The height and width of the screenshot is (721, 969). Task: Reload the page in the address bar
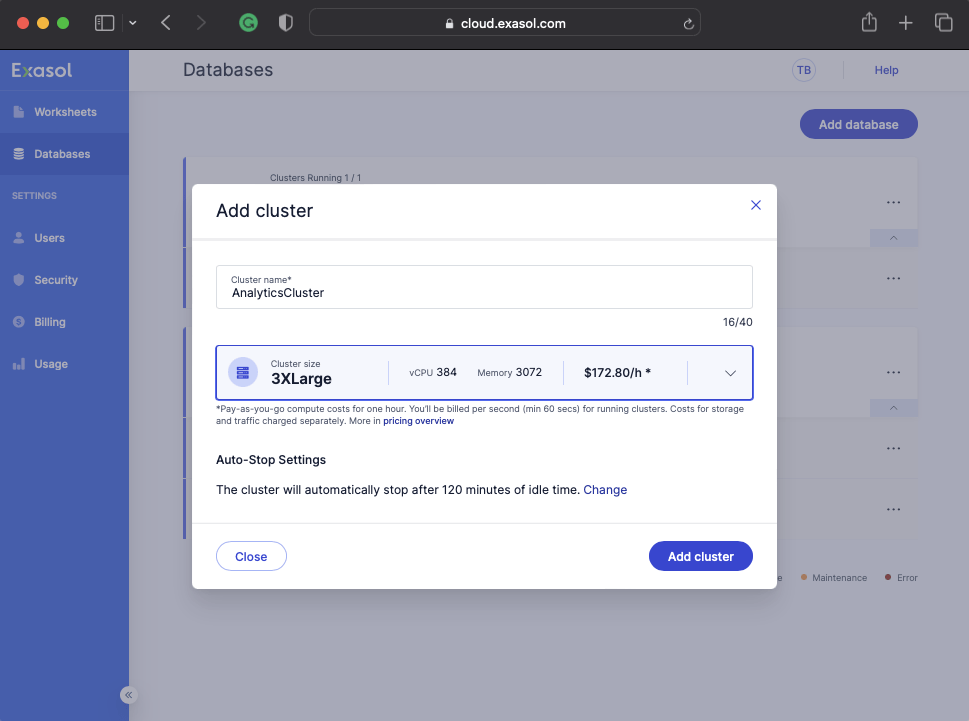click(688, 23)
